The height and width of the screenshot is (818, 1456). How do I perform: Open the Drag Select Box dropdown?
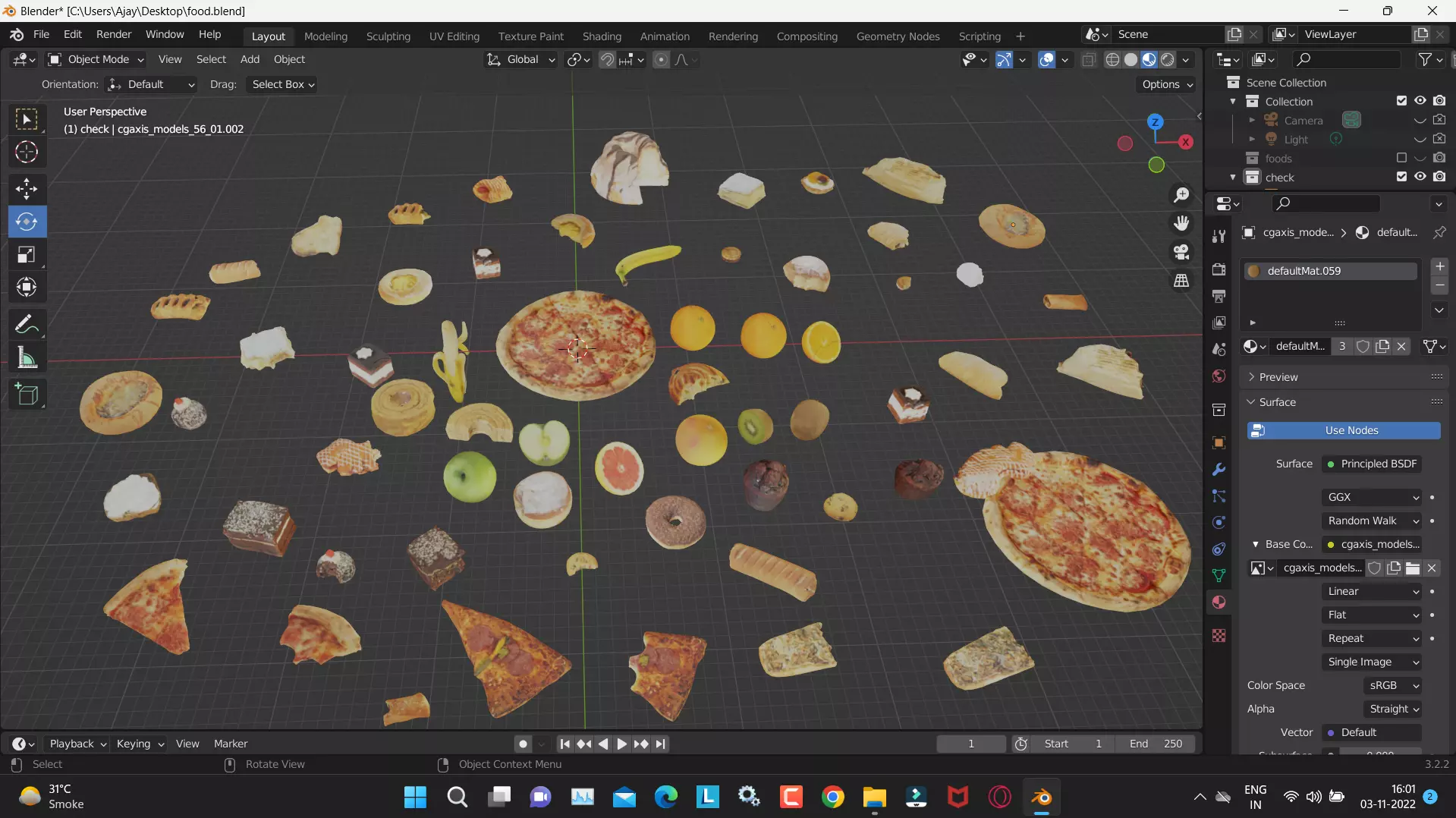point(281,84)
